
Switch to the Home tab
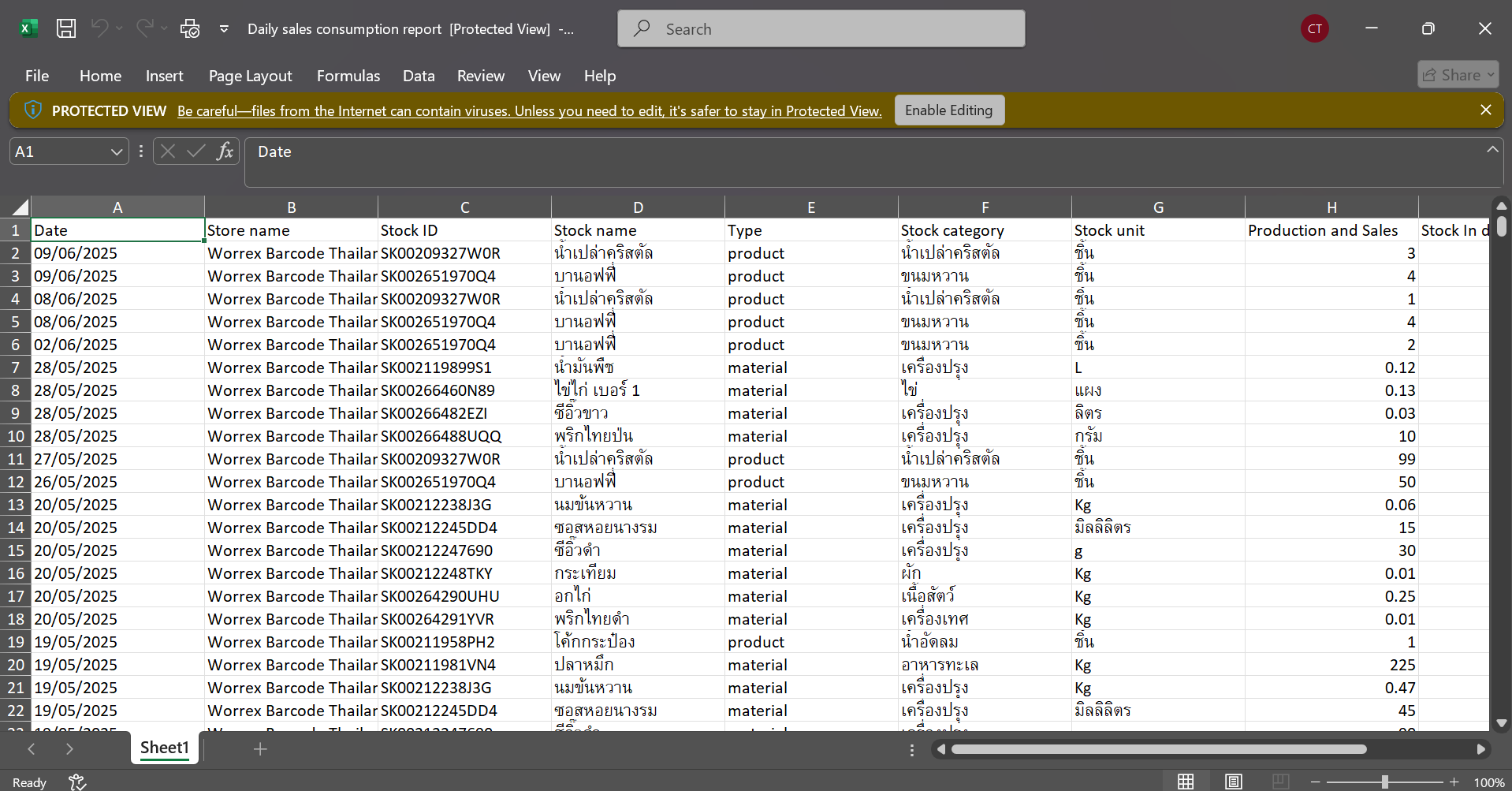(x=100, y=76)
